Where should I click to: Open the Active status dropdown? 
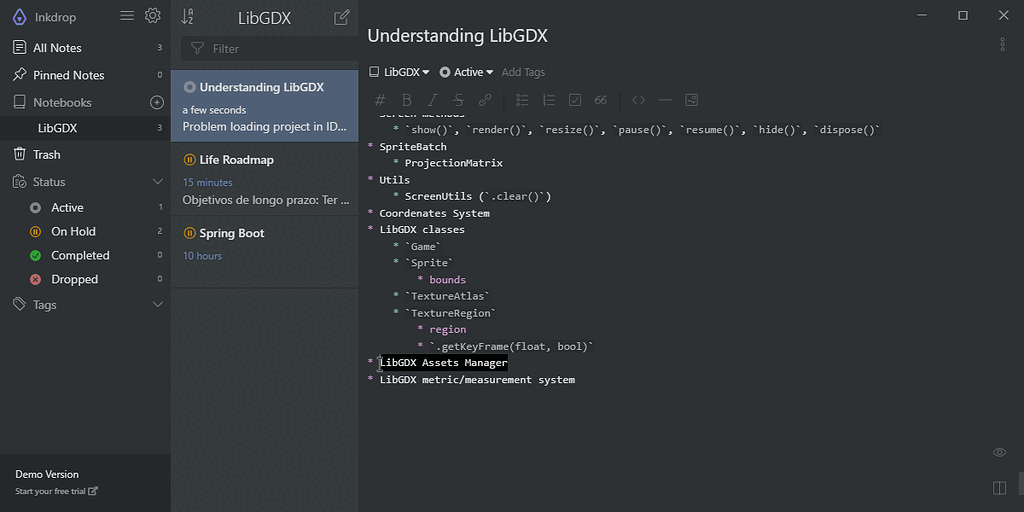tap(466, 72)
